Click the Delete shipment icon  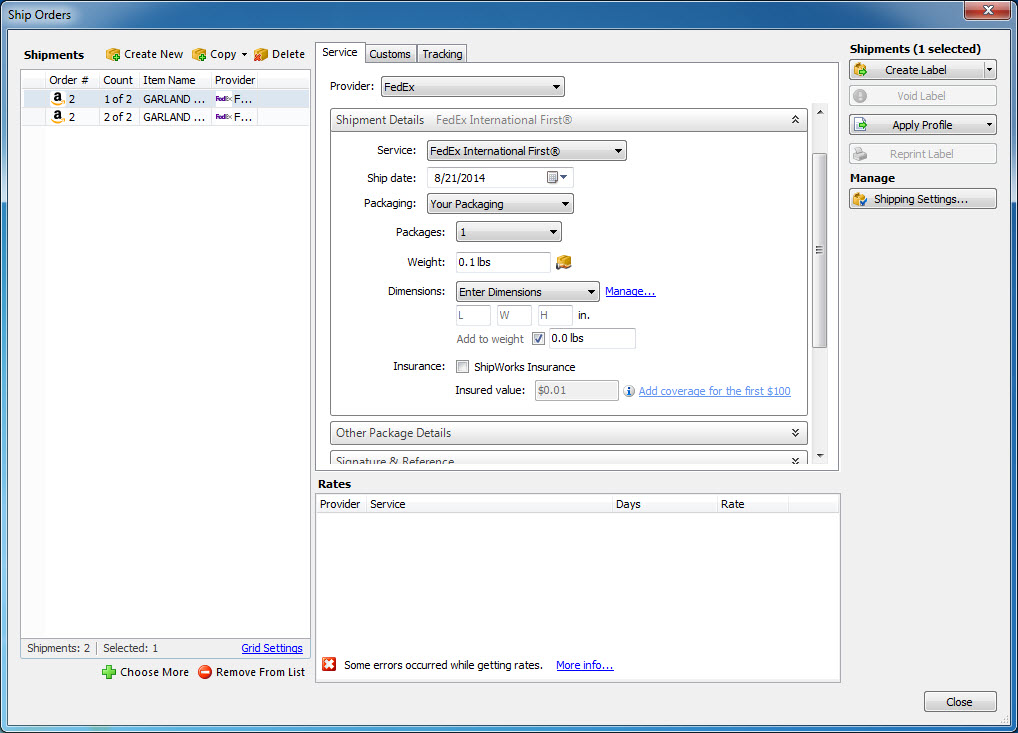click(261, 54)
